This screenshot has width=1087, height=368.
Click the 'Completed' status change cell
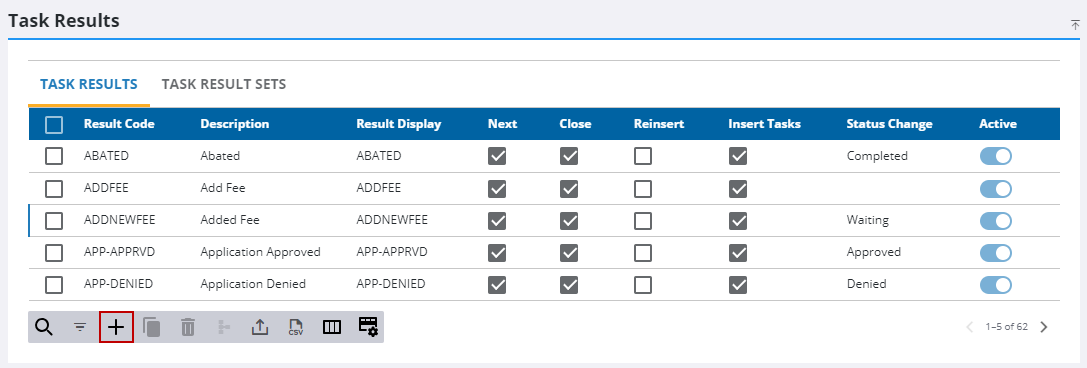point(877,157)
